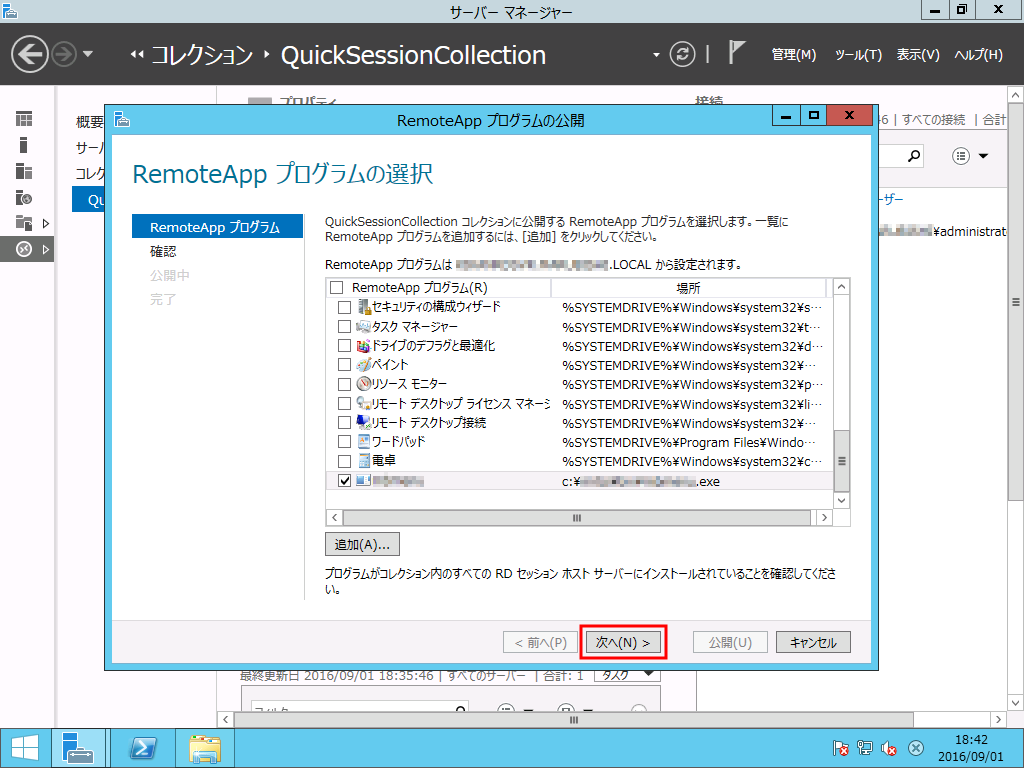Select the 確認 wizard step

(x=163, y=251)
